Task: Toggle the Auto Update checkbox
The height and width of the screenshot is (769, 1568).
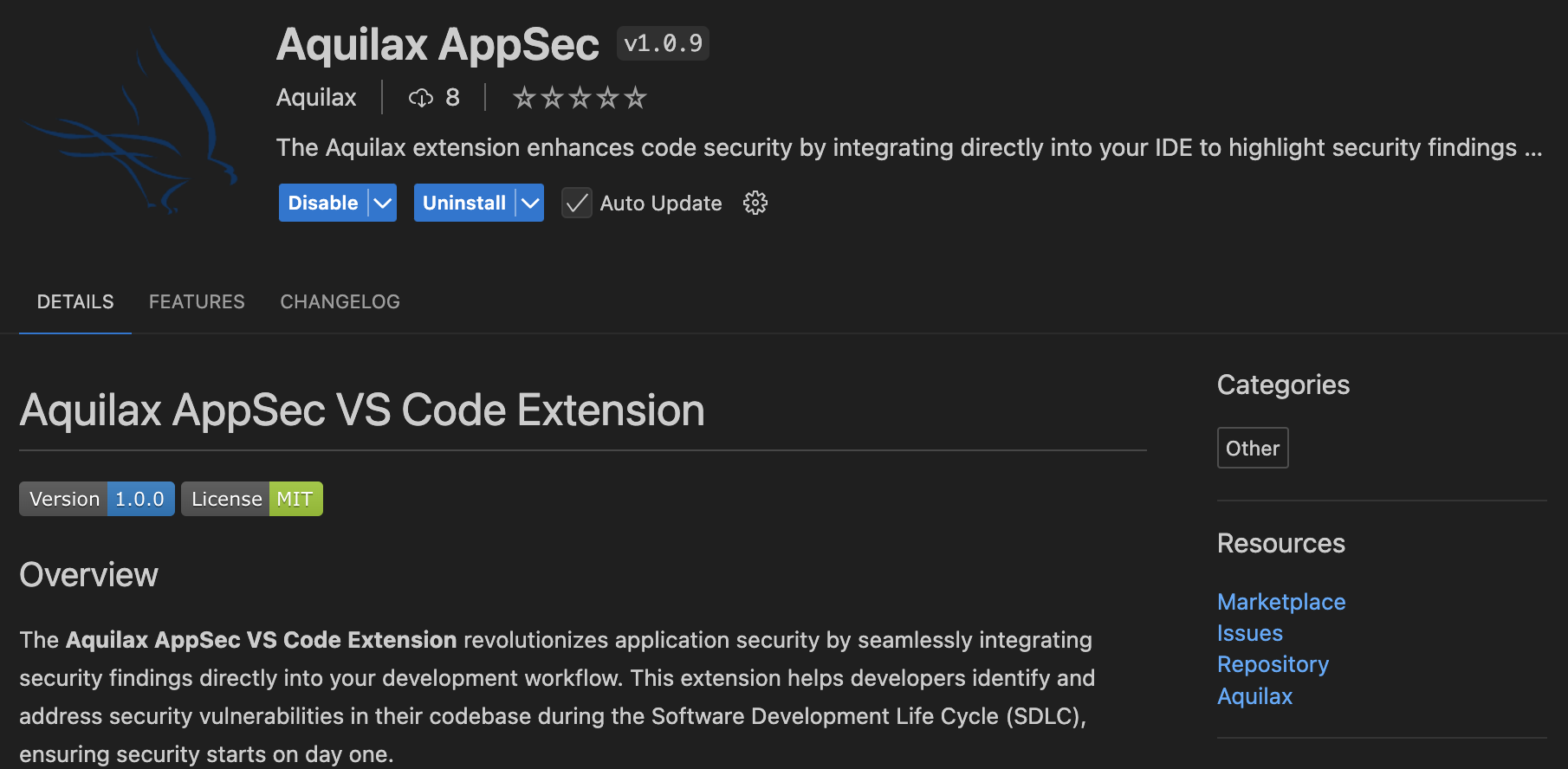Action: pyautogui.click(x=576, y=203)
